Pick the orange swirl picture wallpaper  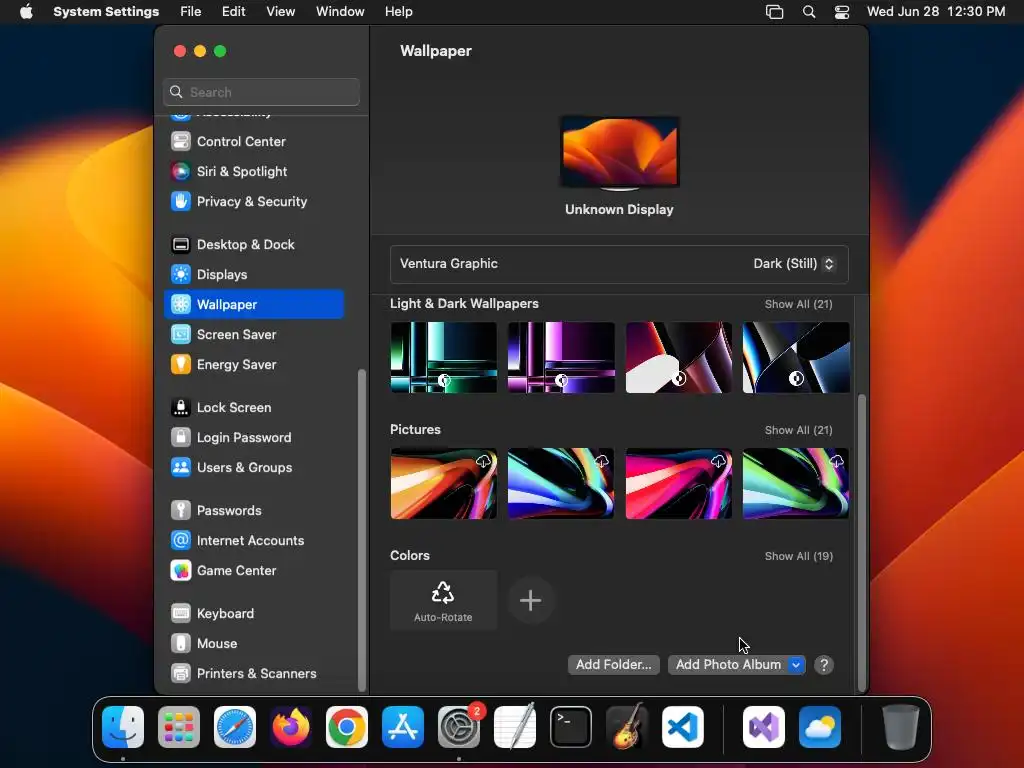pyautogui.click(x=443, y=483)
